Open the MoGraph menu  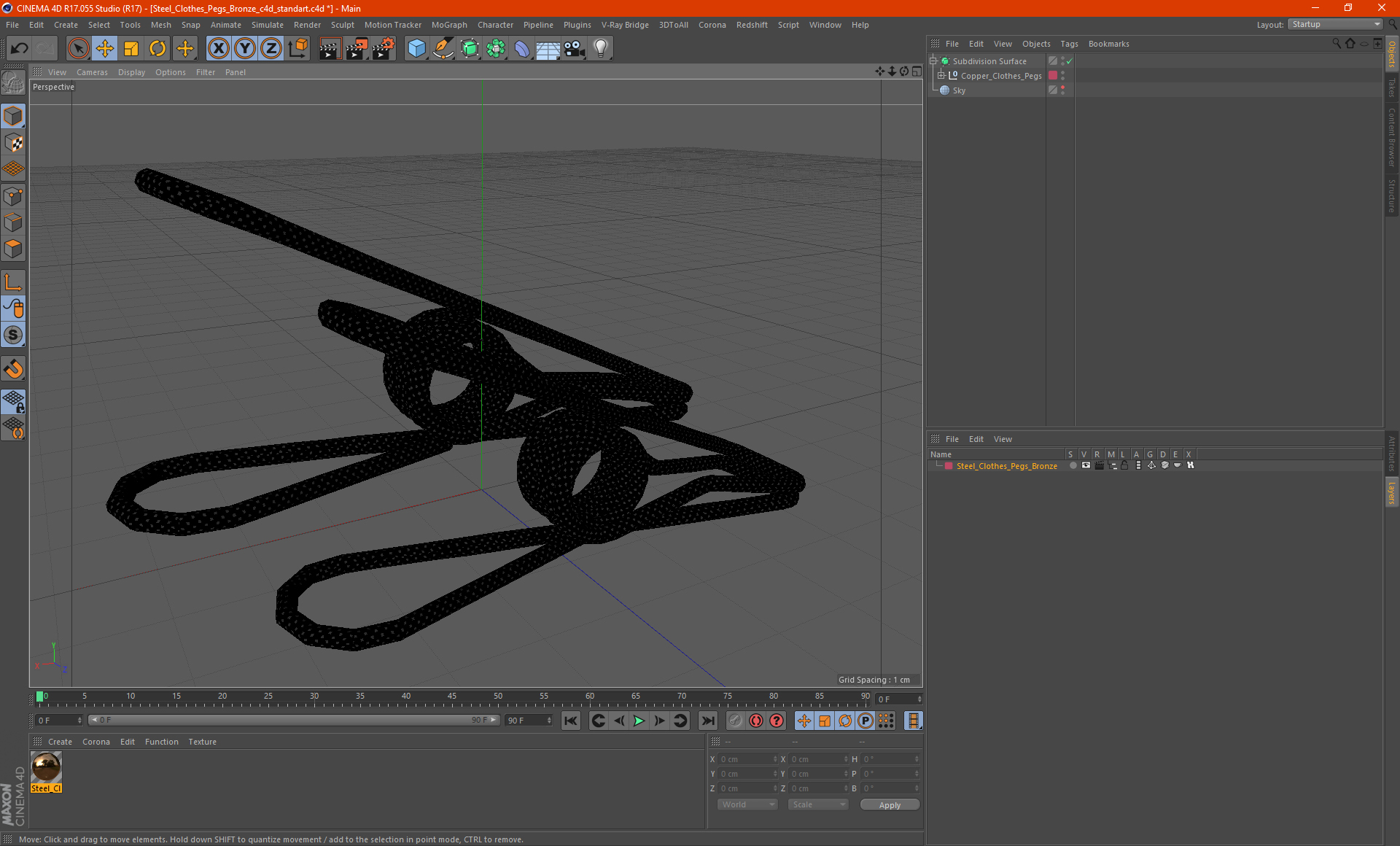[449, 25]
